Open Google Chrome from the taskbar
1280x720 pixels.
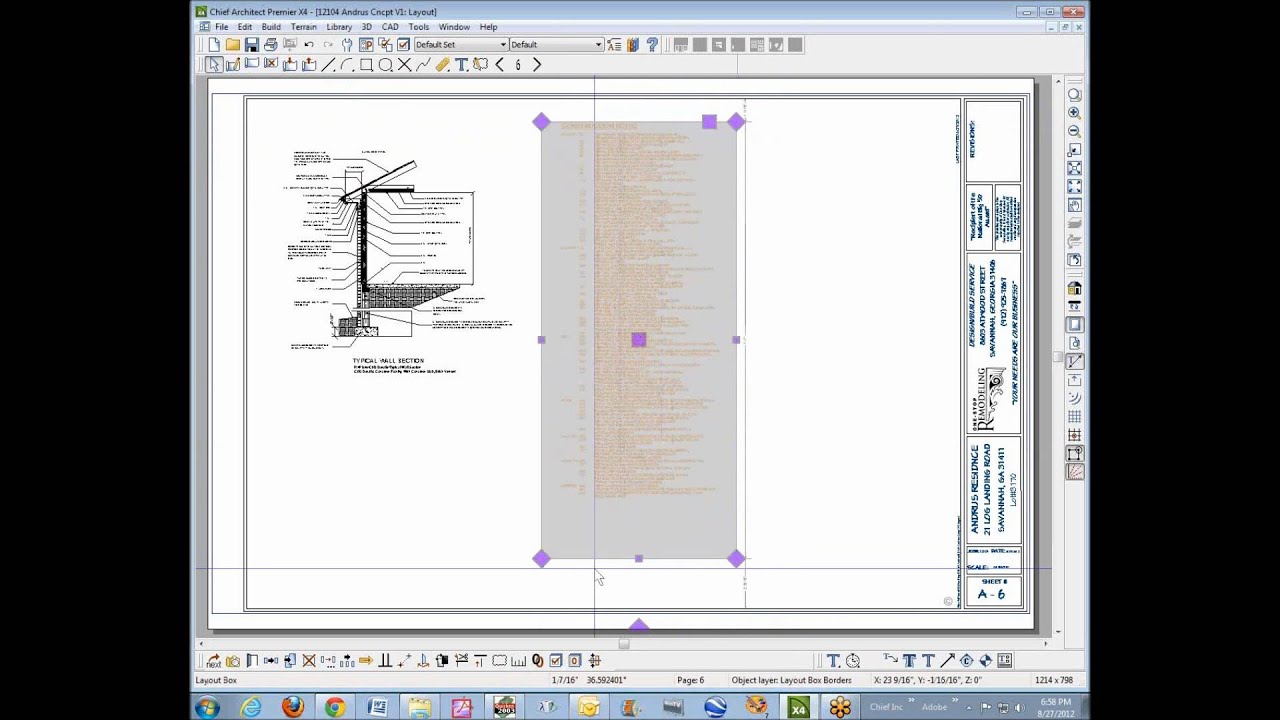click(x=334, y=708)
